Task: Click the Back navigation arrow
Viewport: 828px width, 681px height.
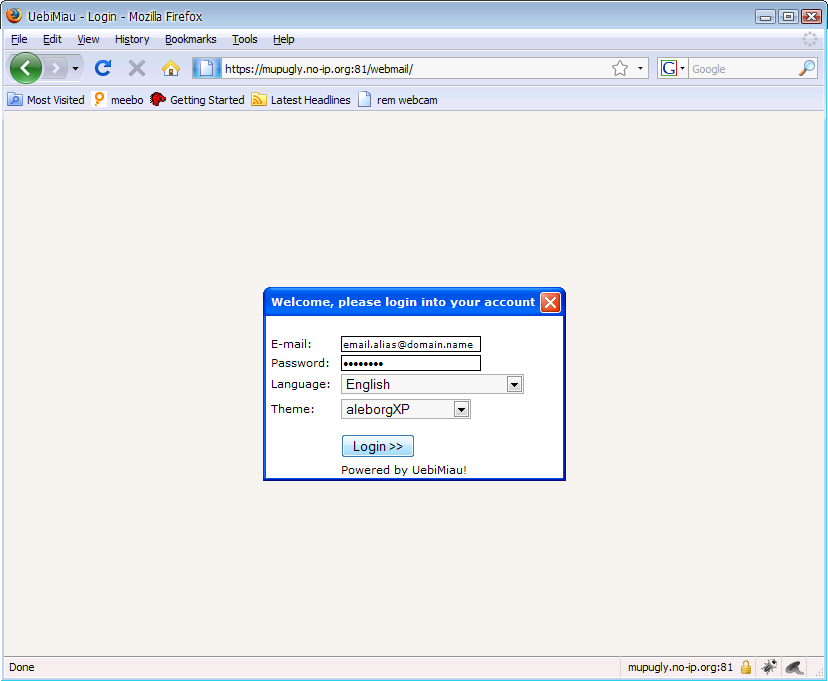Action: pyautogui.click(x=25, y=68)
